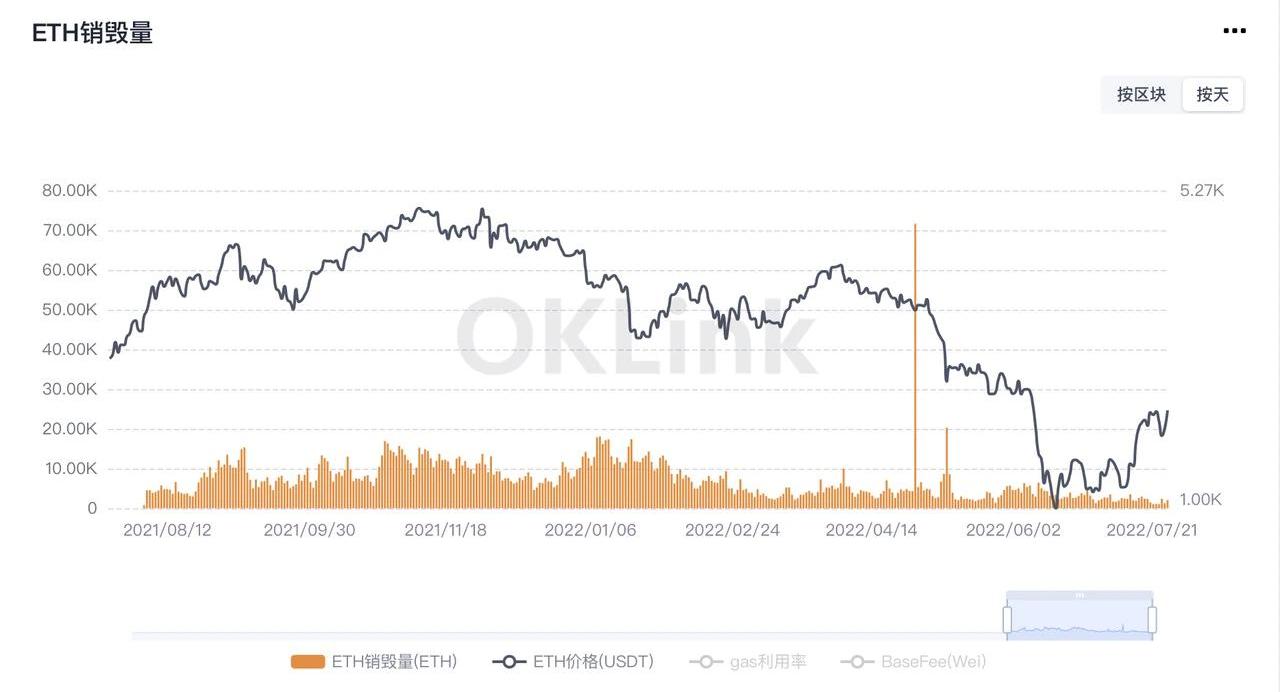Toggle the ETH价格(USDT) legend series

click(x=592, y=661)
